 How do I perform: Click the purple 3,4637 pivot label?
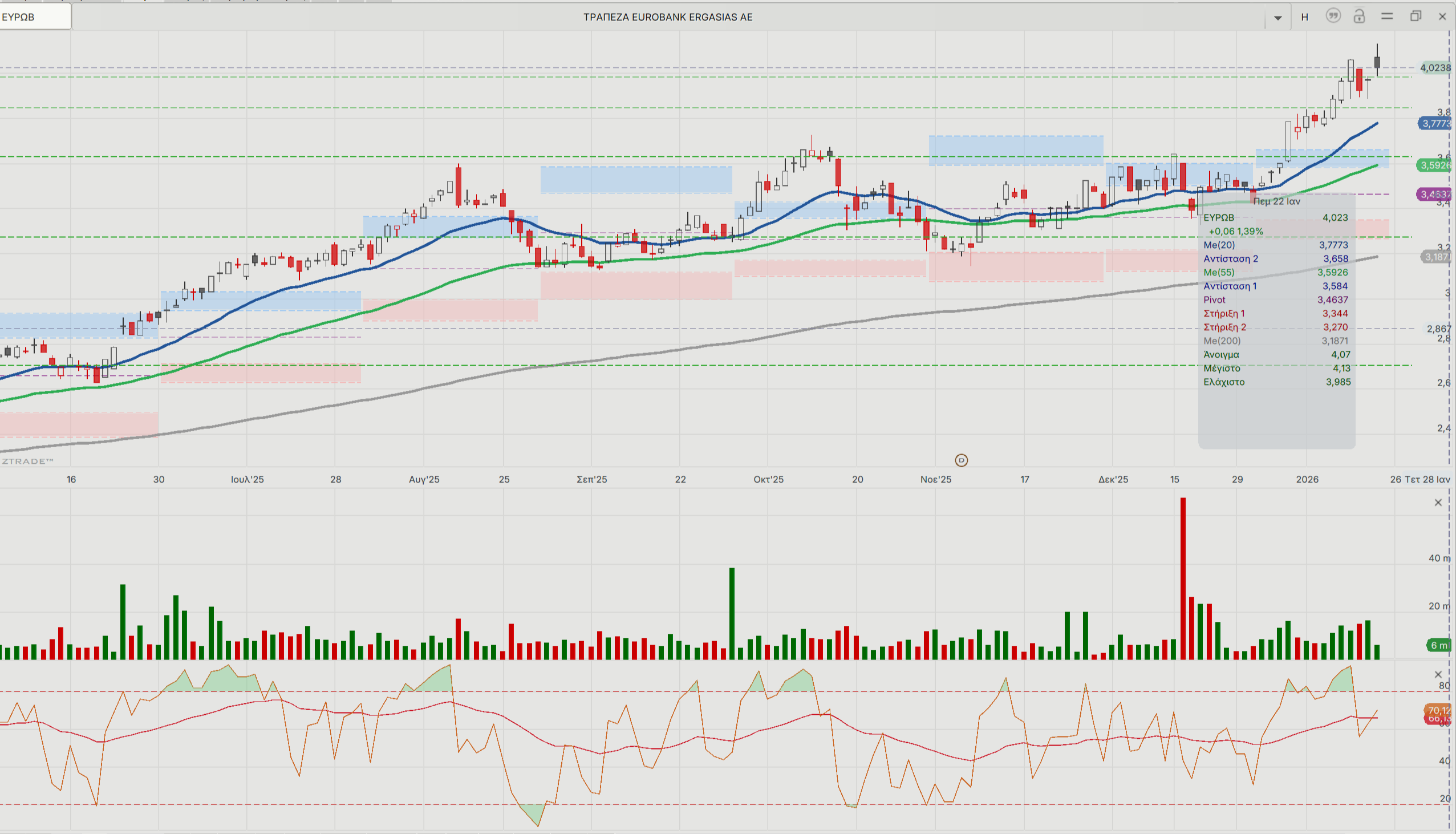click(1435, 195)
